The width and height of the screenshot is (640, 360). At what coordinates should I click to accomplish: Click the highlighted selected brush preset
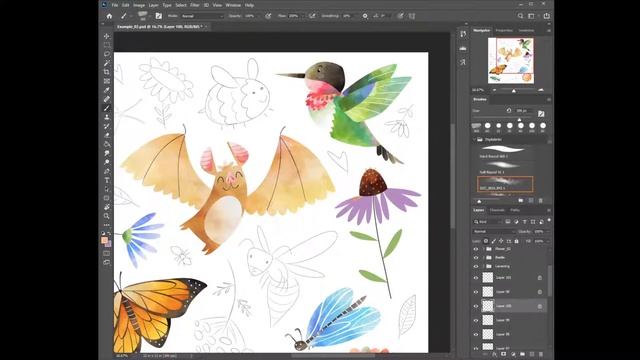(505, 184)
